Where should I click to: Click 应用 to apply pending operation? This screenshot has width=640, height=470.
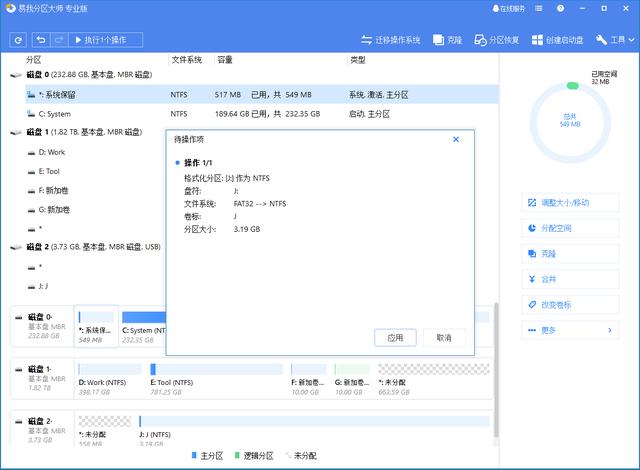395,338
